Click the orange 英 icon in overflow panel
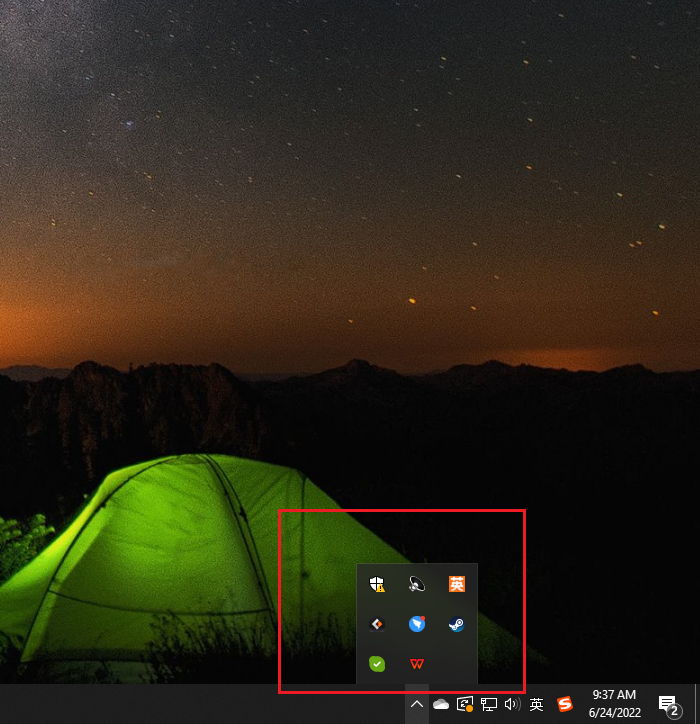700x724 pixels. [457, 585]
